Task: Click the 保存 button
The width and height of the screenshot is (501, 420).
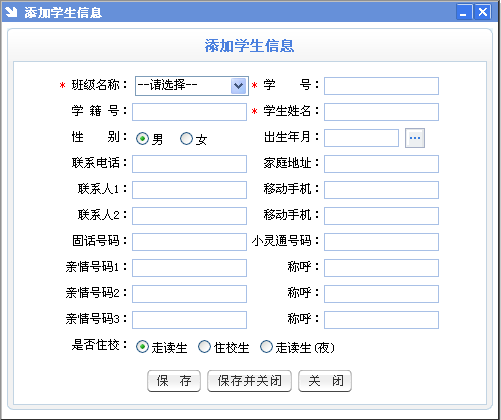Action: pyautogui.click(x=174, y=381)
